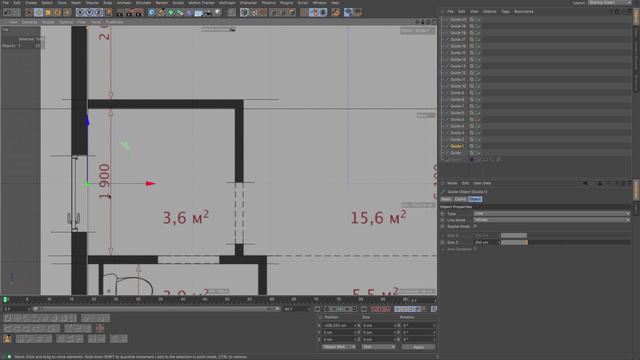Switch to the Basic tab

(x=446, y=199)
